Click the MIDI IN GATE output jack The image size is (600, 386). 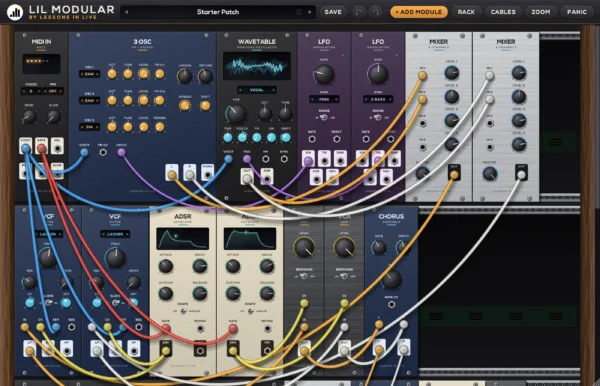coord(41,148)
